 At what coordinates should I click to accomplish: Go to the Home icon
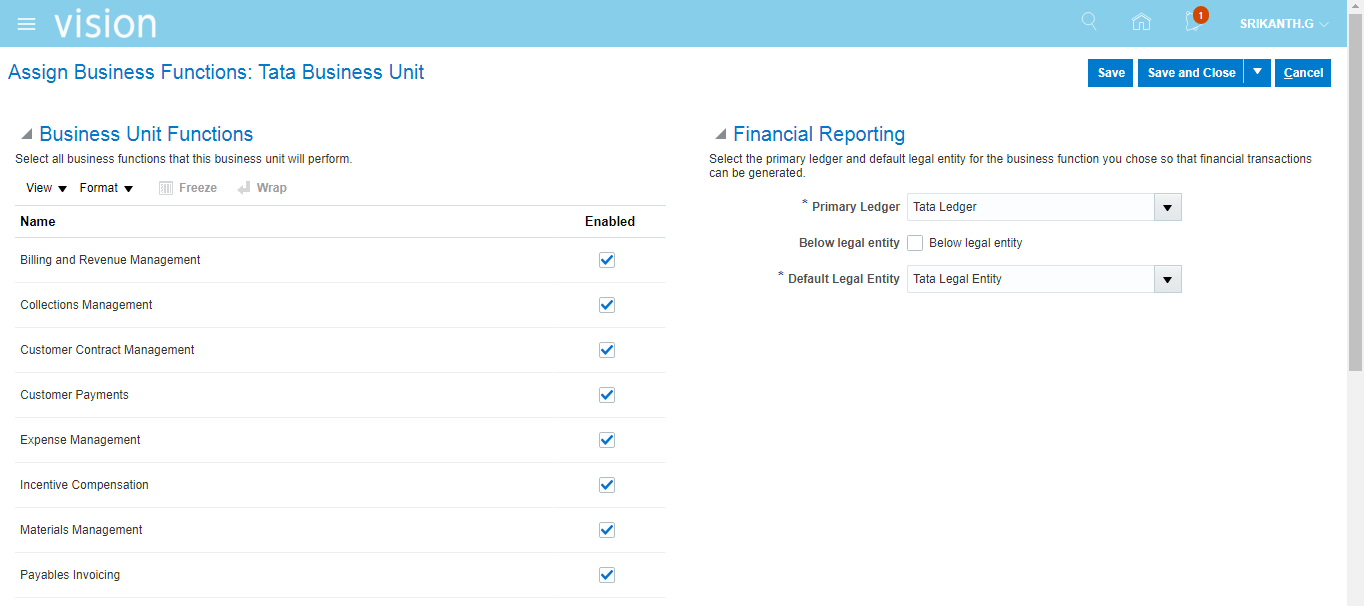[1141, 22]
